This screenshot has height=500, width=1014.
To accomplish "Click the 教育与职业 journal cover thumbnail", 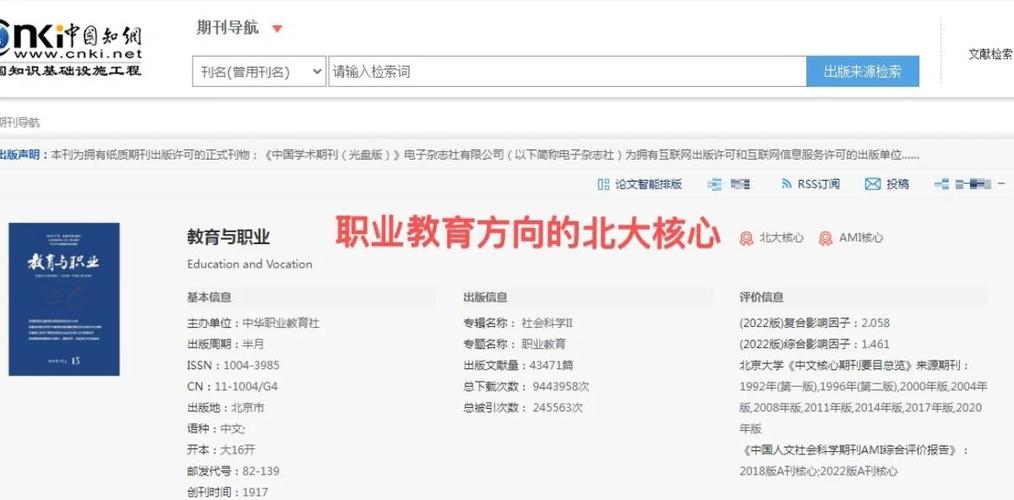I will click(64, 299).
